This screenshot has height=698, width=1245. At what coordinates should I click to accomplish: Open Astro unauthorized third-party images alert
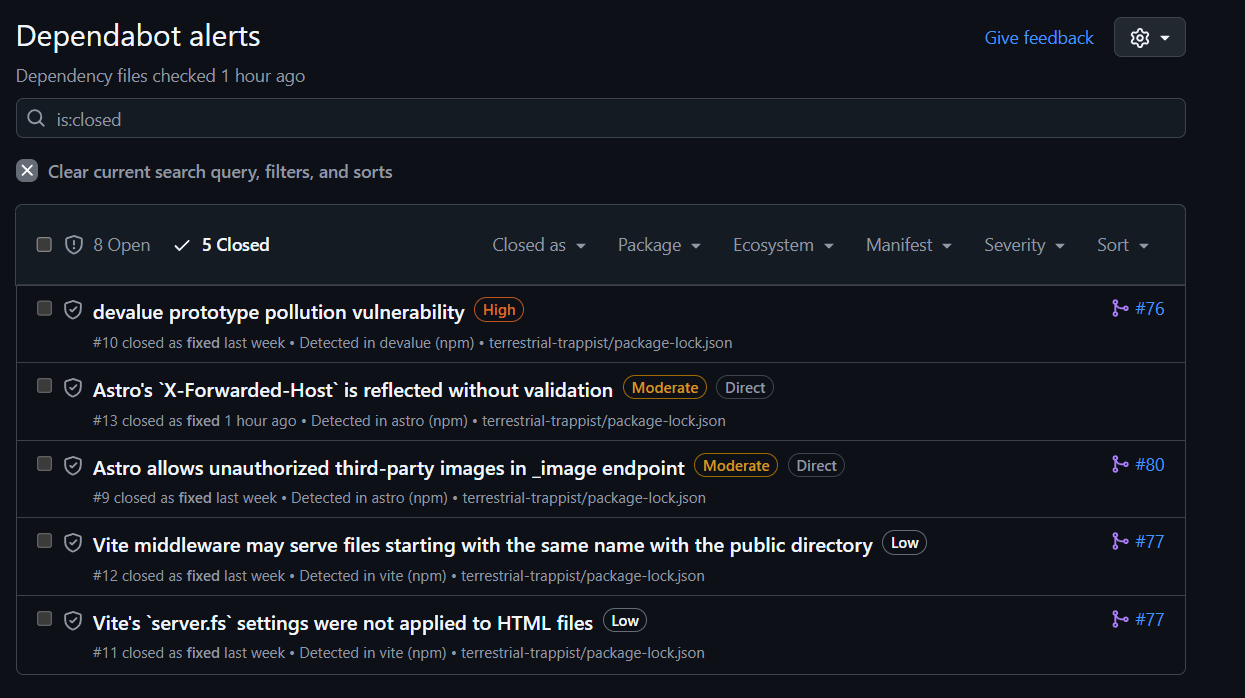[388, 468]
